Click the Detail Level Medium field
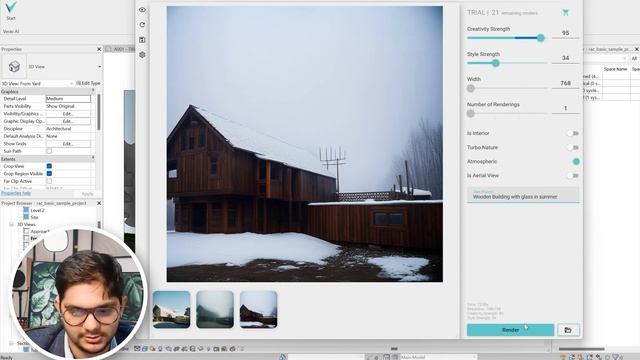Screen dimensions: 640x360 [x=68, y=99]
